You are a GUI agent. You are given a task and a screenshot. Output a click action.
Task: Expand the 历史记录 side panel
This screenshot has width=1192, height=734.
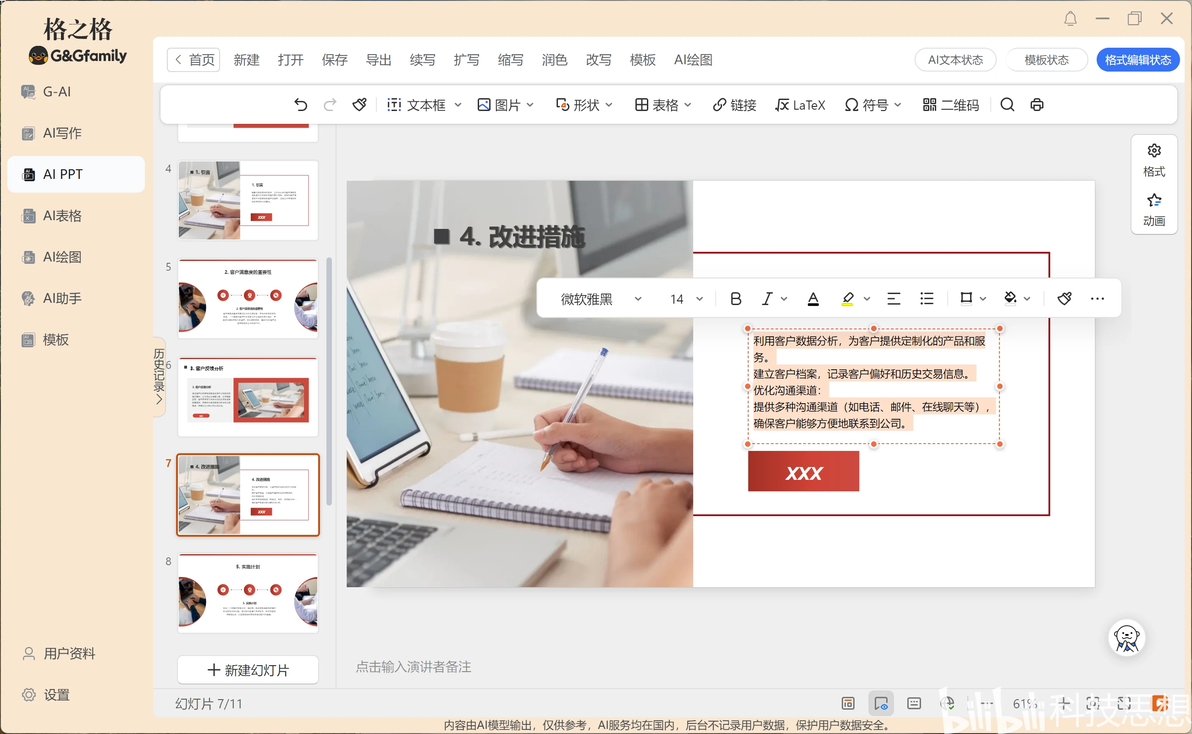[x=159, y=376]
